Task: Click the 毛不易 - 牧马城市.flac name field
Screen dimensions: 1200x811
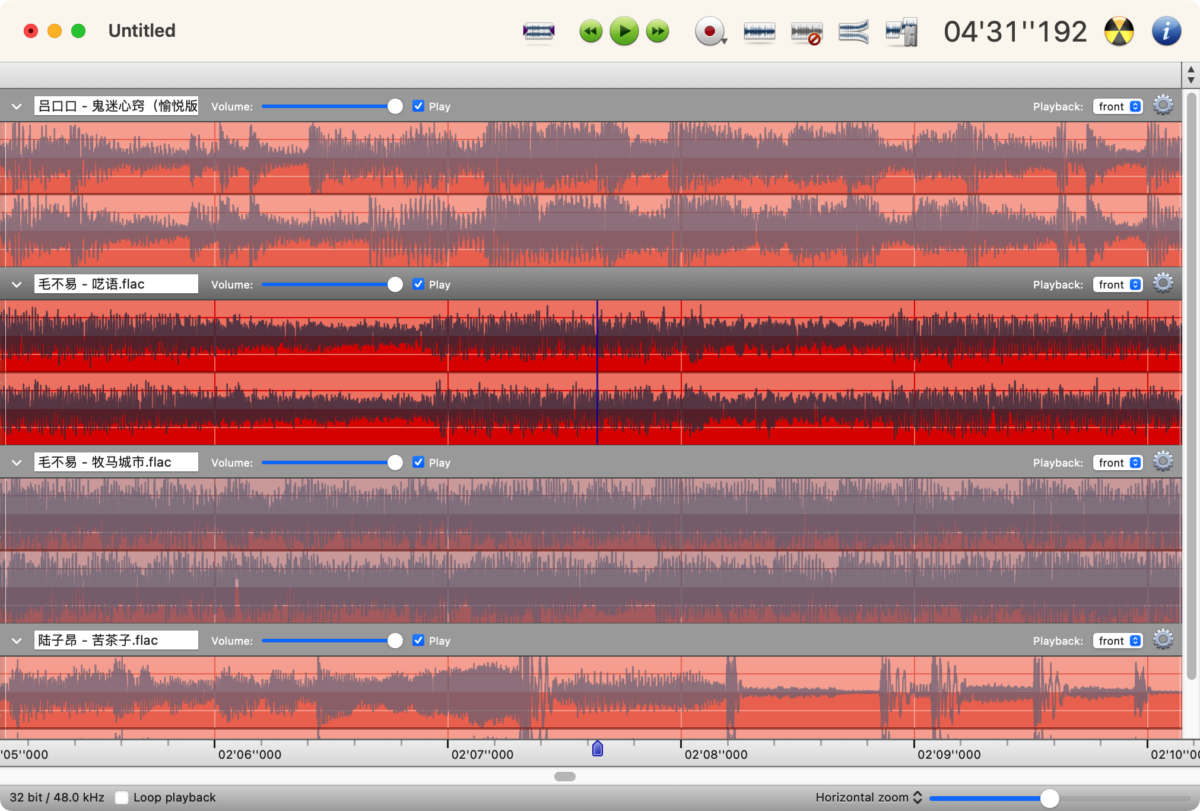Action: pos(116,462)
